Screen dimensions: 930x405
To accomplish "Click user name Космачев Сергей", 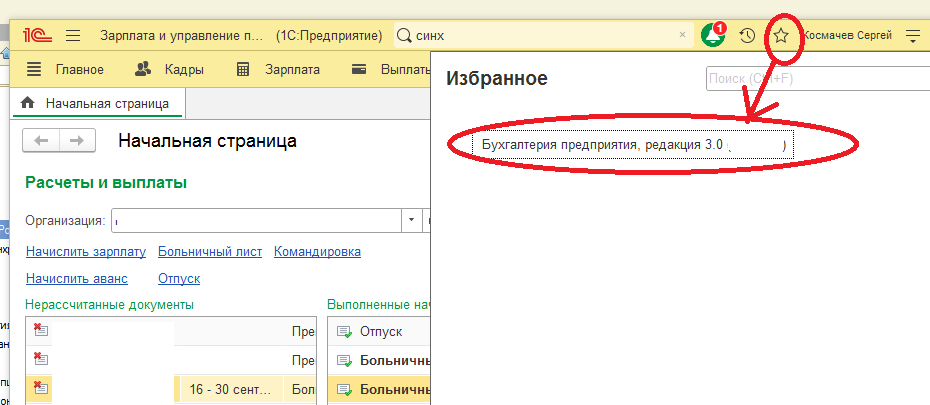I will tap(847, 36).
